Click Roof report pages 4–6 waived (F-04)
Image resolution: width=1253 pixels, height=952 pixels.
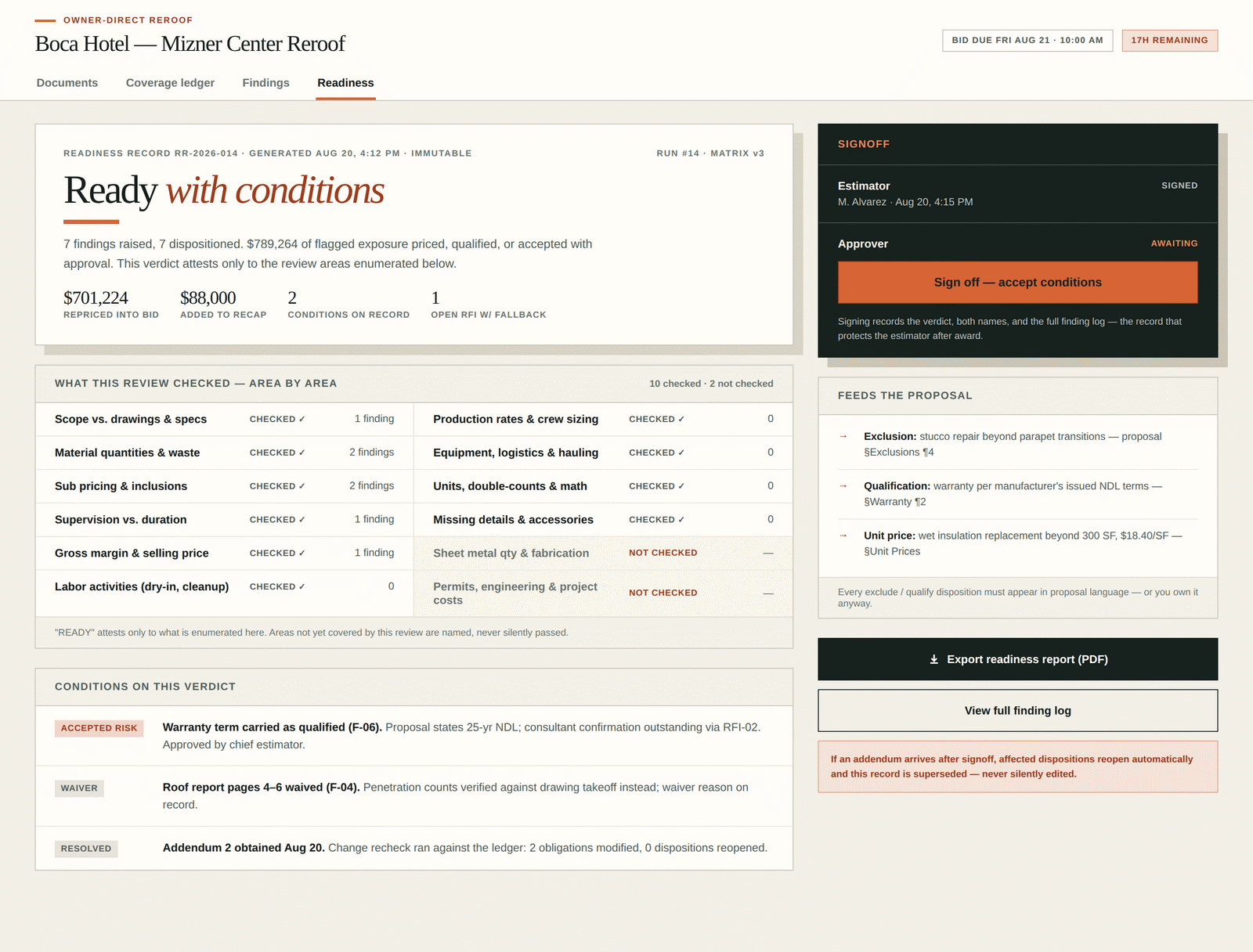tap(262, 788)
